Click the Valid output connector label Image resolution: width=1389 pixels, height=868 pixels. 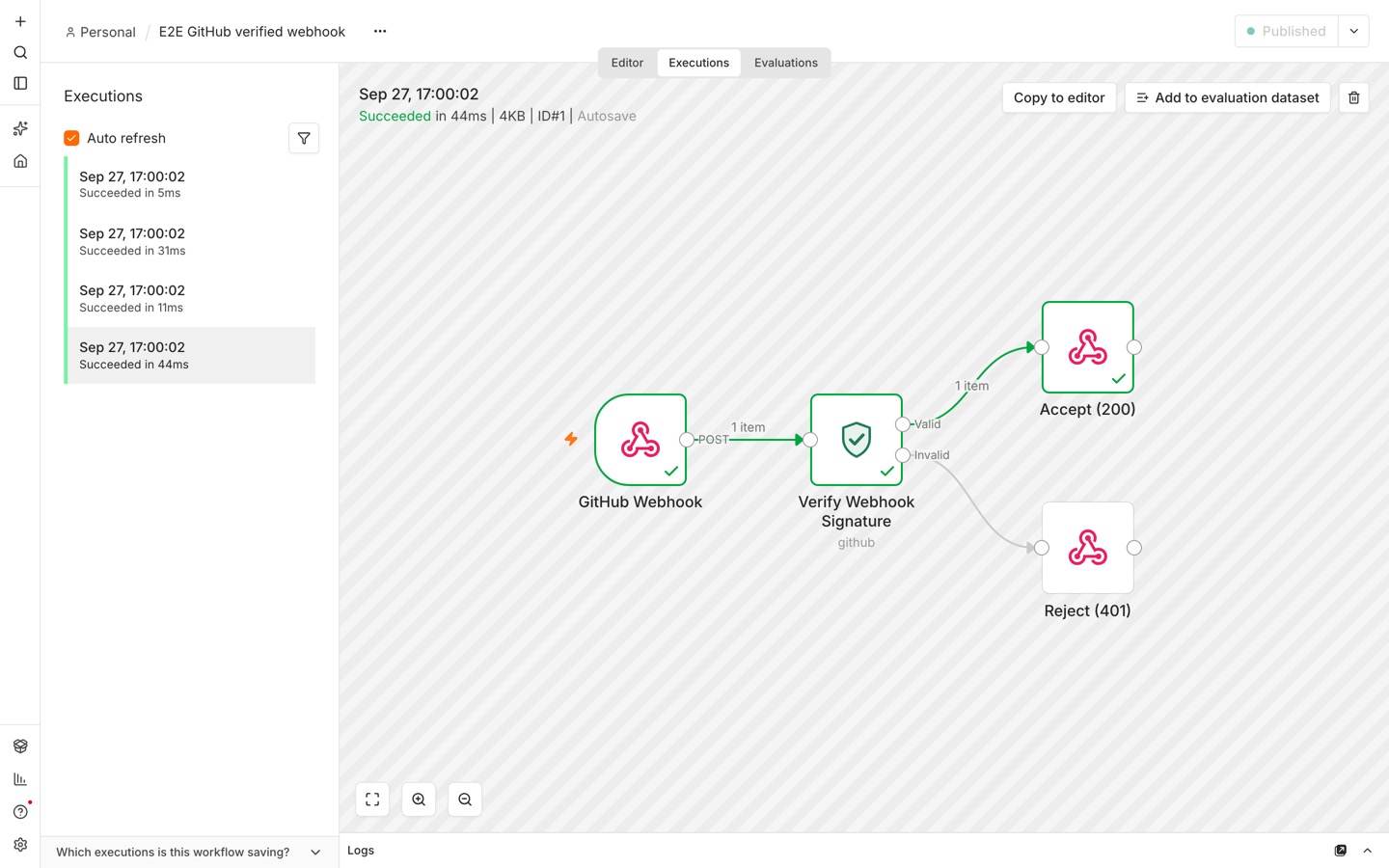(x=927, y=424)
